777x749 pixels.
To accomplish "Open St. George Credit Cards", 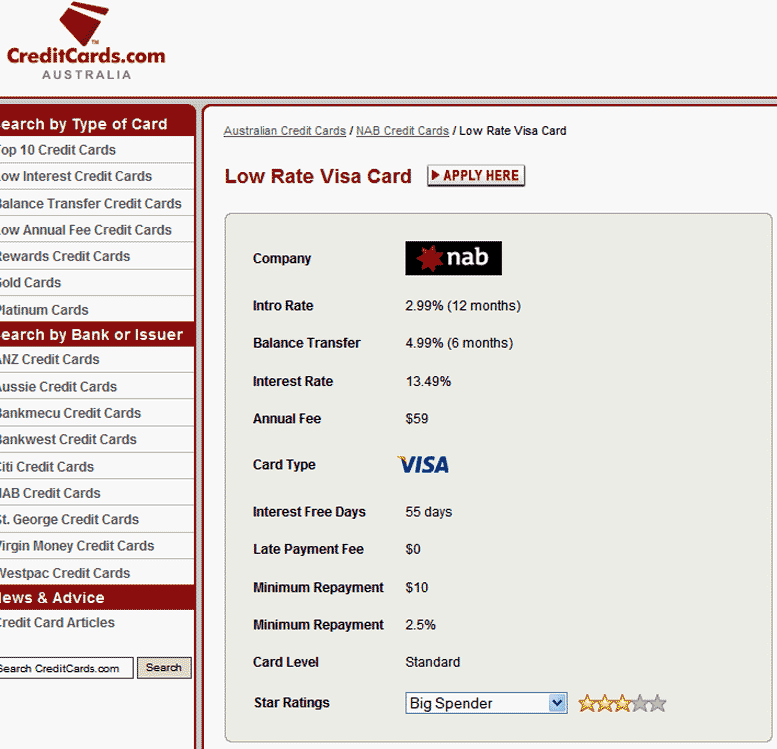I will tap(69, 519).
